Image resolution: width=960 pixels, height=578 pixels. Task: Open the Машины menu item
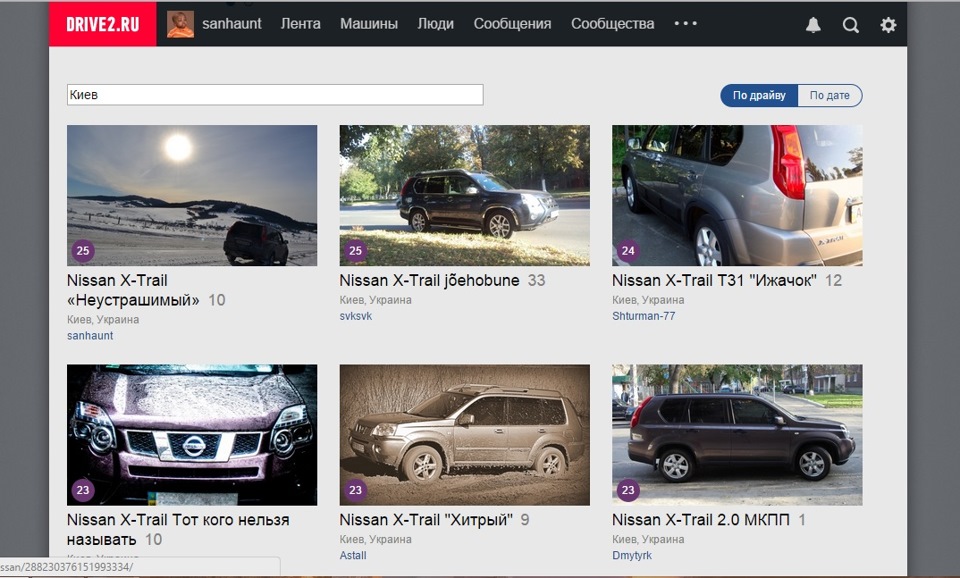click(x=369, y=24)
